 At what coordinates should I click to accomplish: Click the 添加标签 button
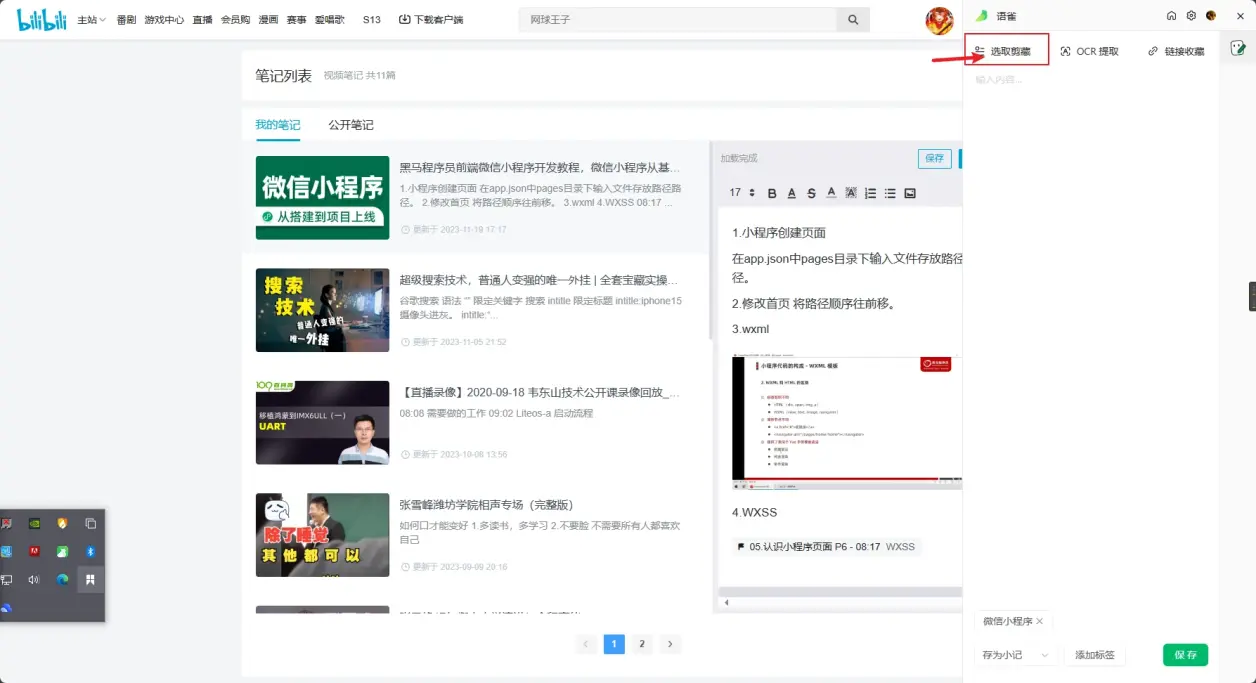pos(1095,655)
